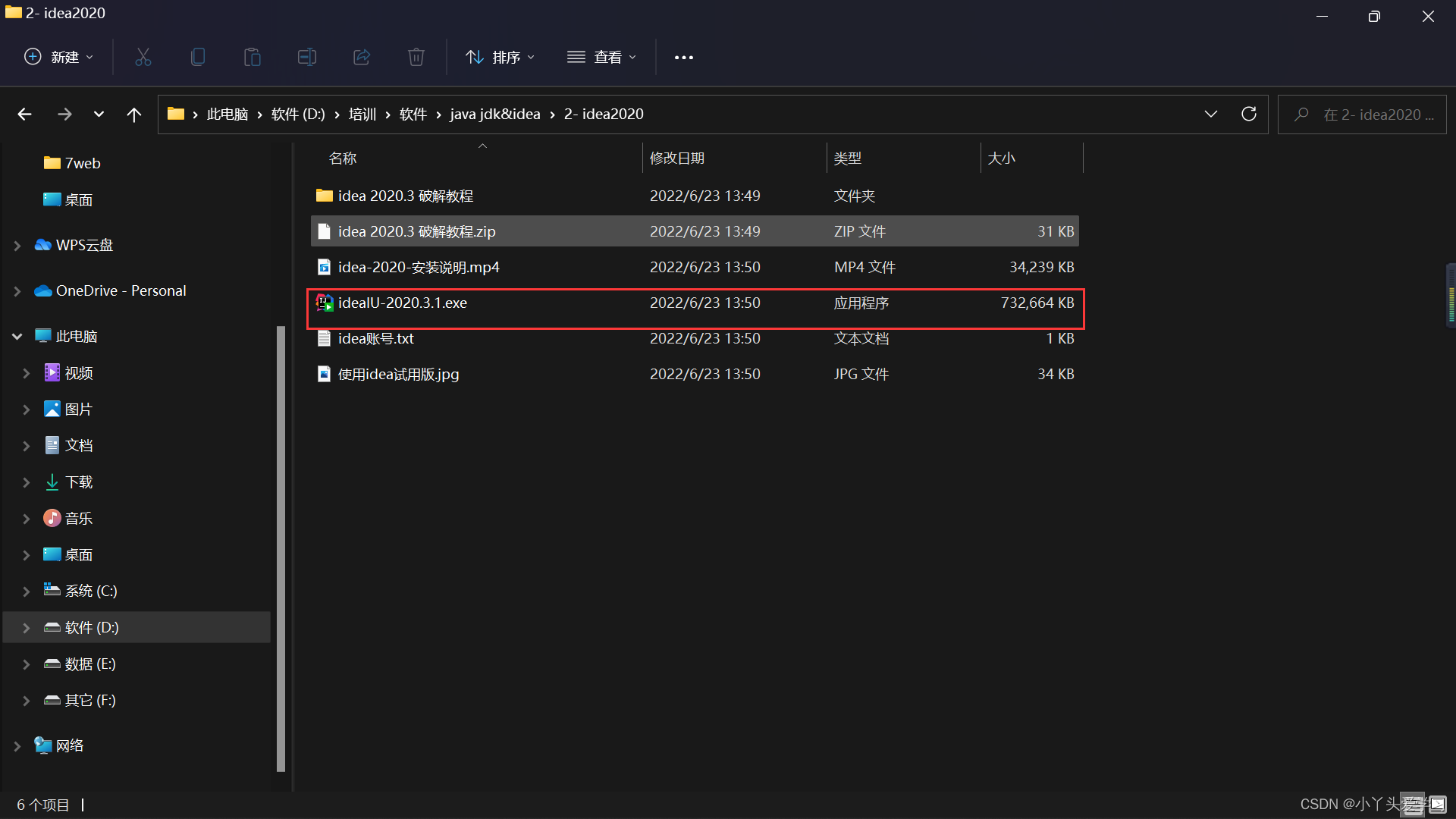Switch to thumbnail view icon in status bar
1456x819 pixels.
coord(1438,805)
